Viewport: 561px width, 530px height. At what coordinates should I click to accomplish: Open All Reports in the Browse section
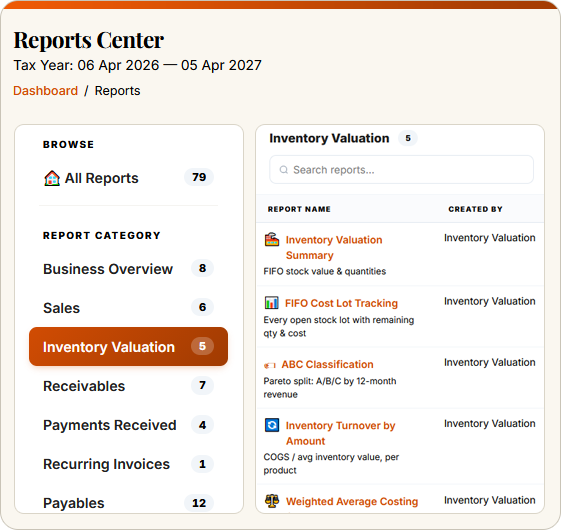pyautogui.click(x=128, y=178)
